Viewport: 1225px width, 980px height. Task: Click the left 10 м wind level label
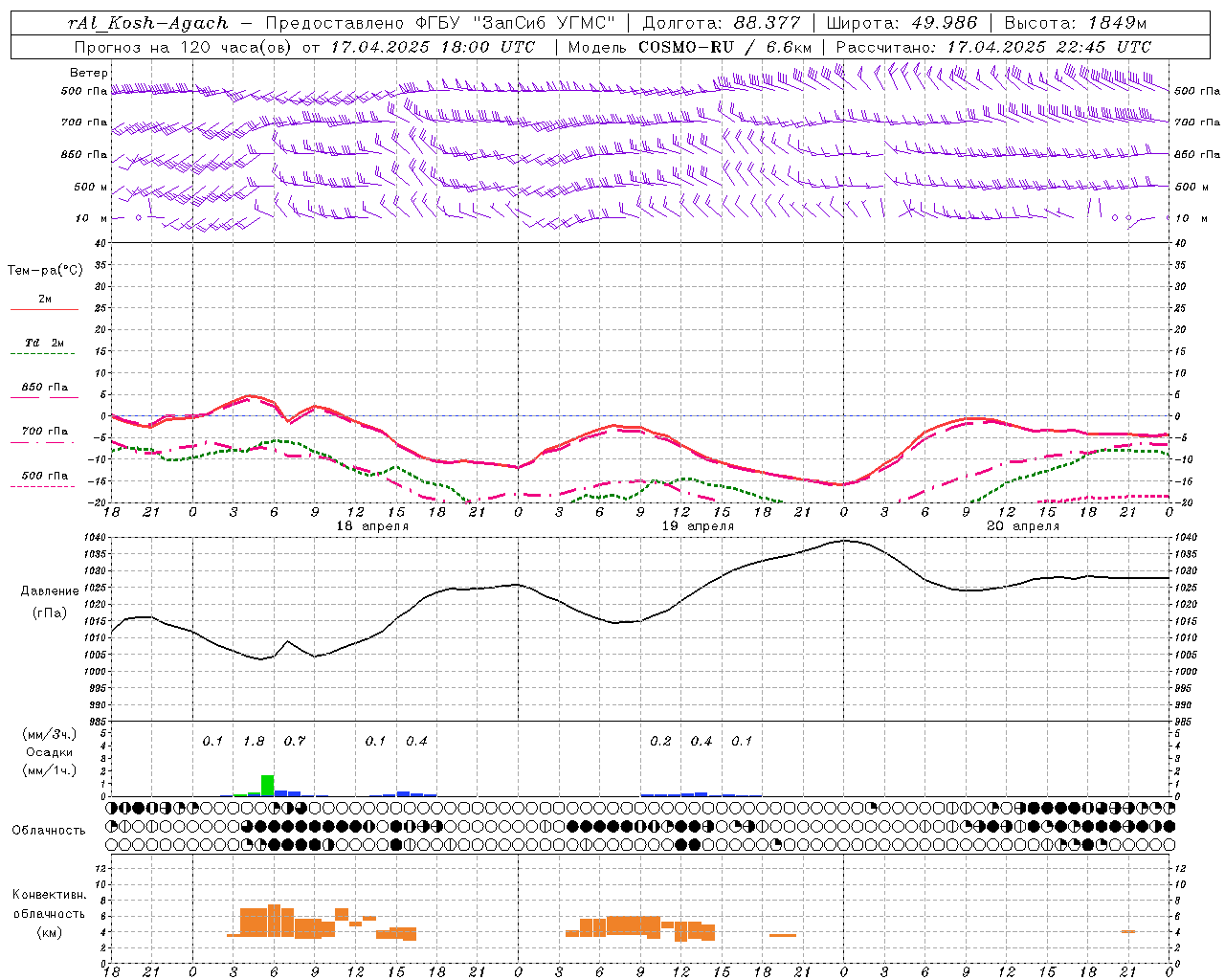point(92,218)
